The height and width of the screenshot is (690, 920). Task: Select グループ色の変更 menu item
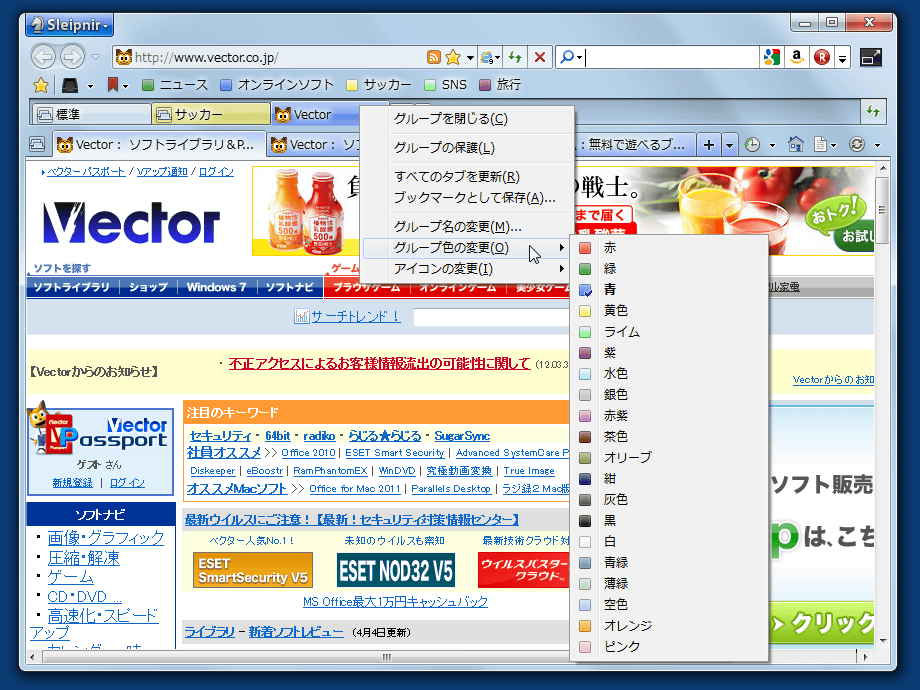pos(467,248)
